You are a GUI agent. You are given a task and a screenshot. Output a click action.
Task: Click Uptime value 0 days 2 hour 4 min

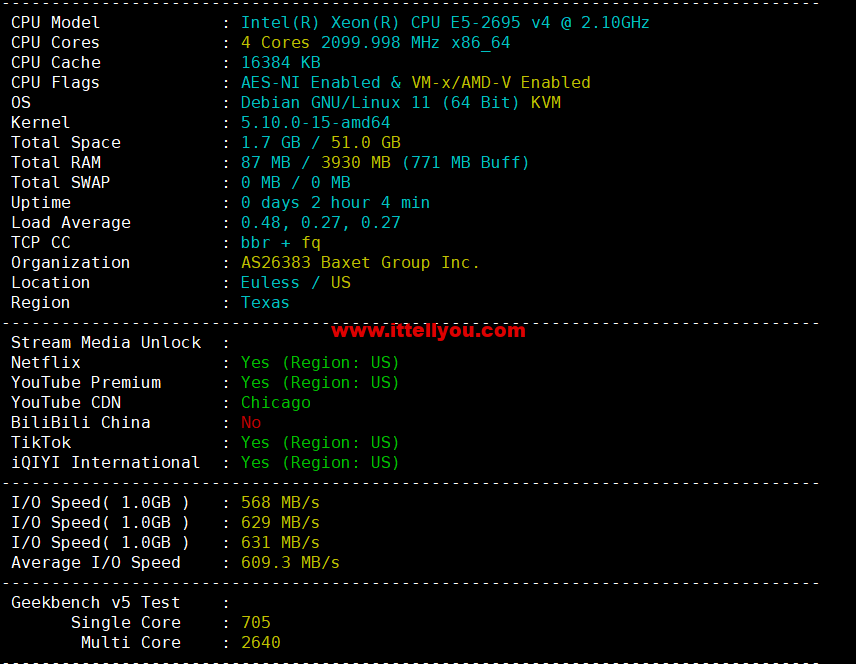(335, 203)
